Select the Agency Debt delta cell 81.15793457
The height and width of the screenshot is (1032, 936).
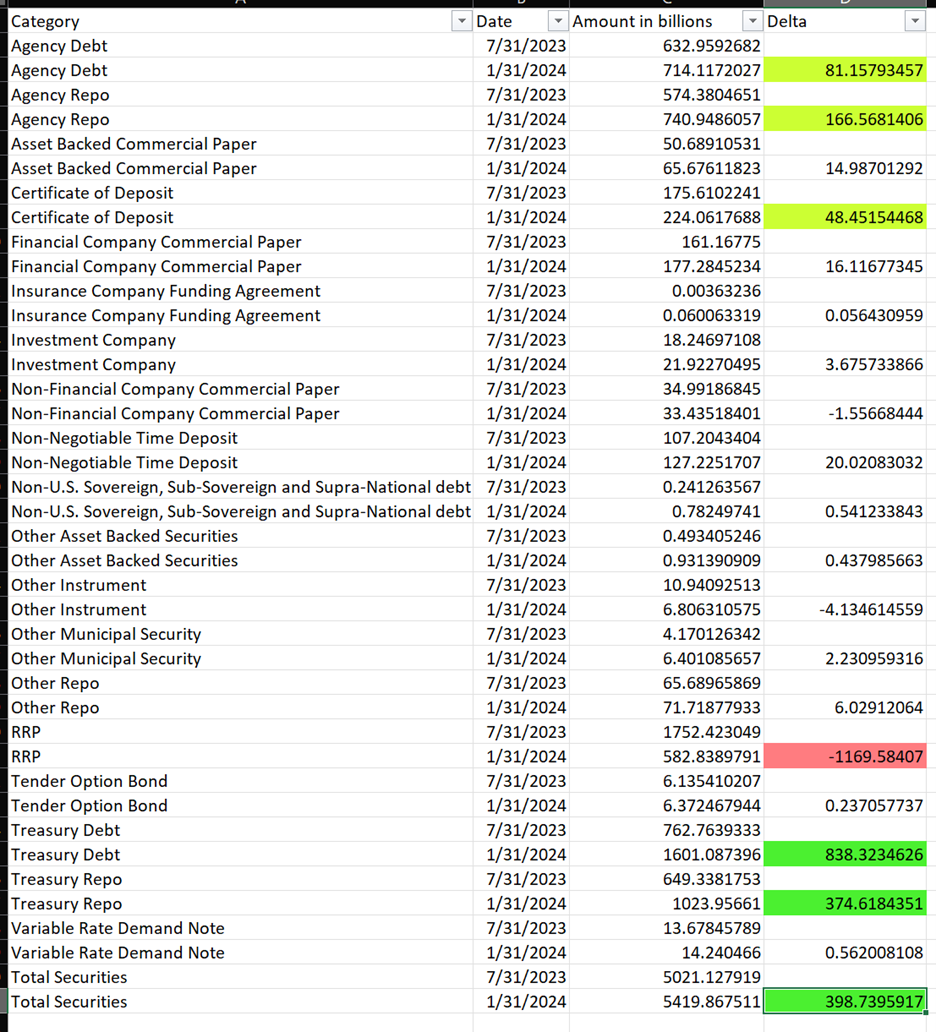point(845,70)
